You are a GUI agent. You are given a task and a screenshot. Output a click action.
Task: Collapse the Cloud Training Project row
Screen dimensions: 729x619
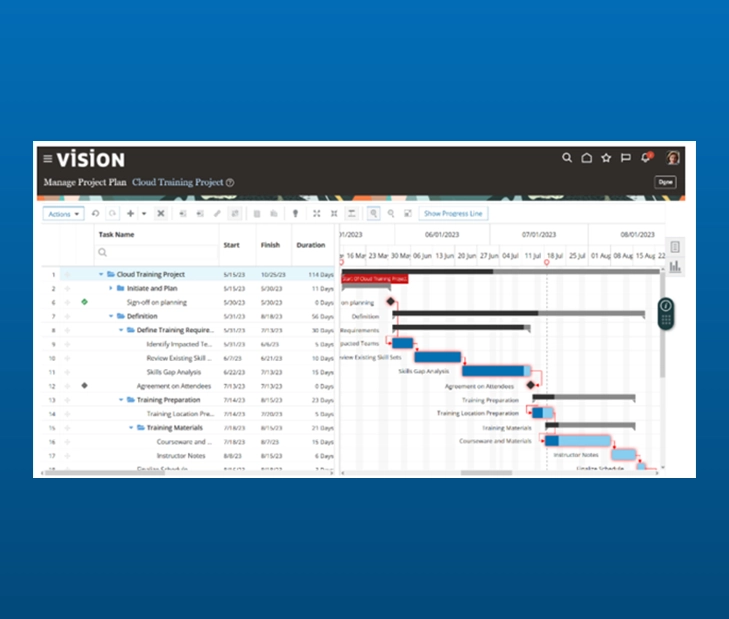pyautogui.click(x=101, y=274)
